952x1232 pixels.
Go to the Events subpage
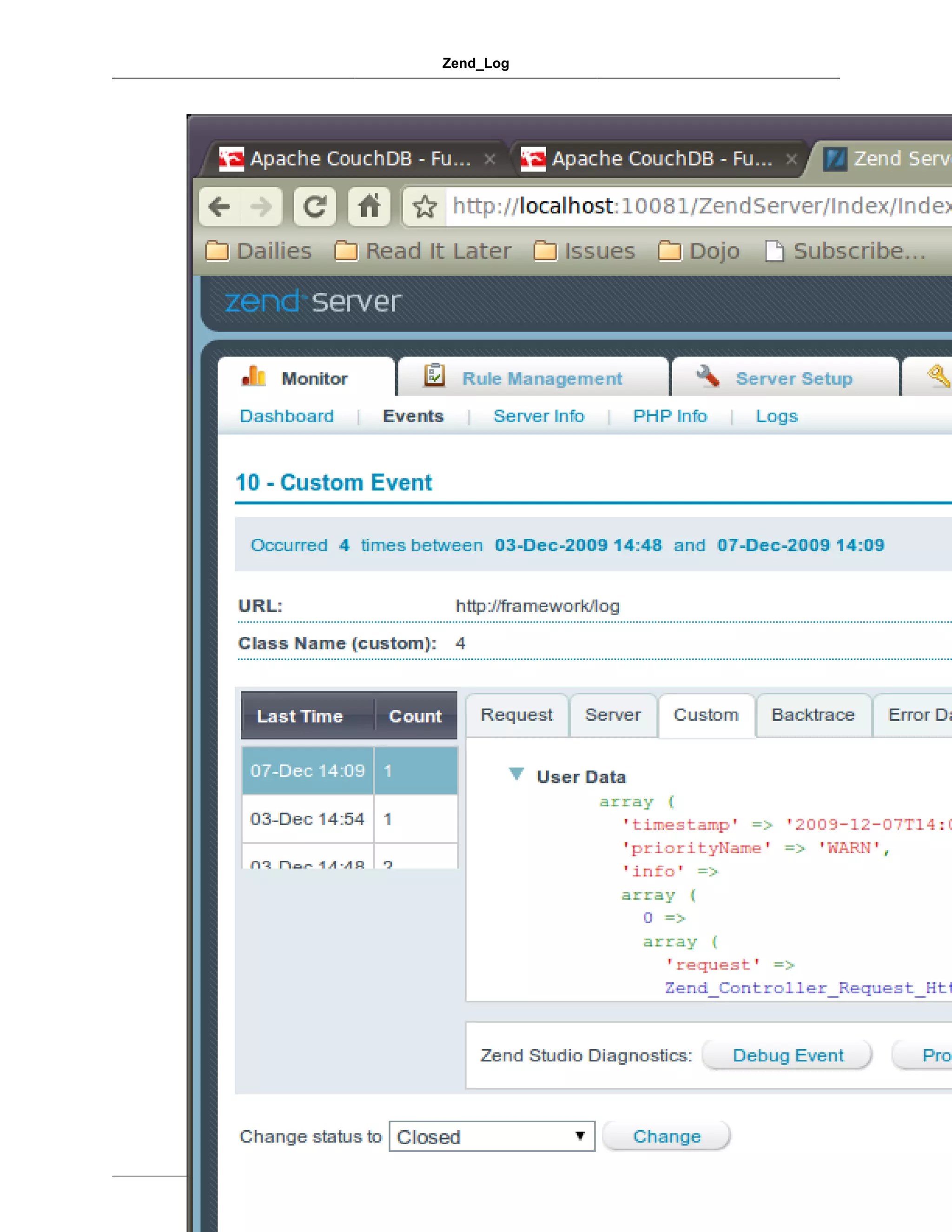413,416
